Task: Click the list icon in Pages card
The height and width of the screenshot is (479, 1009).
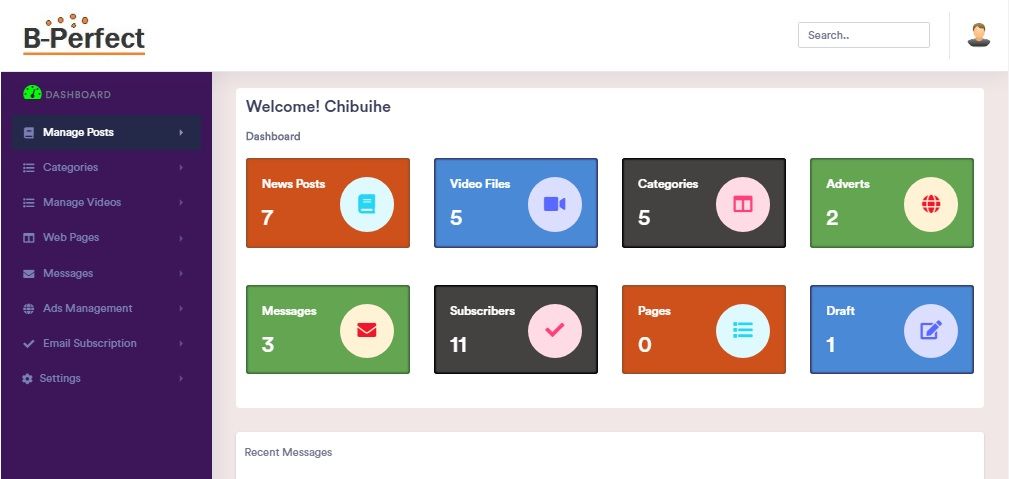Action: [743, 331]
